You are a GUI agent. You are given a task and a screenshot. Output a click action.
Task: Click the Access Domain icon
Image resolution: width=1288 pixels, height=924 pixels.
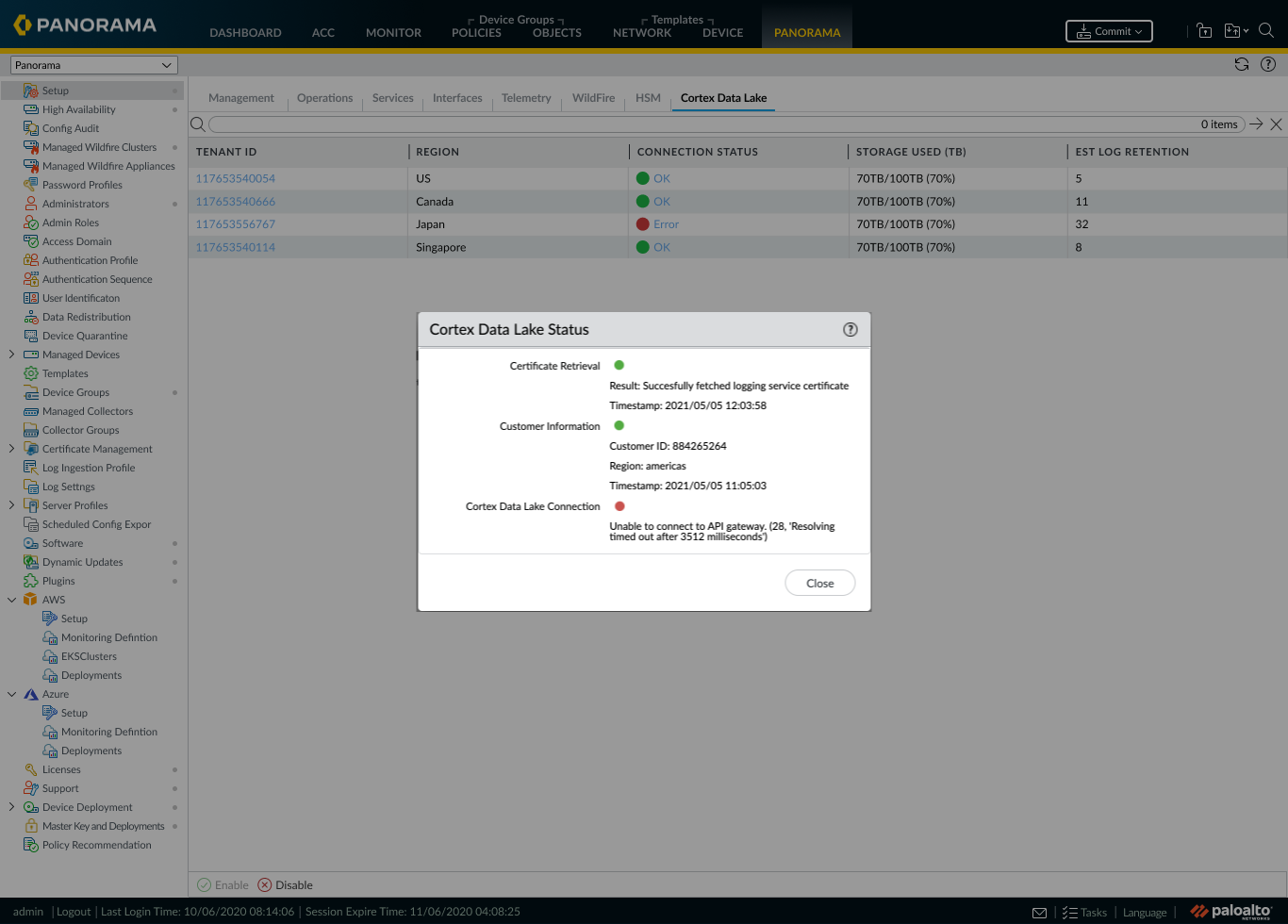click(x=31, y=241)
